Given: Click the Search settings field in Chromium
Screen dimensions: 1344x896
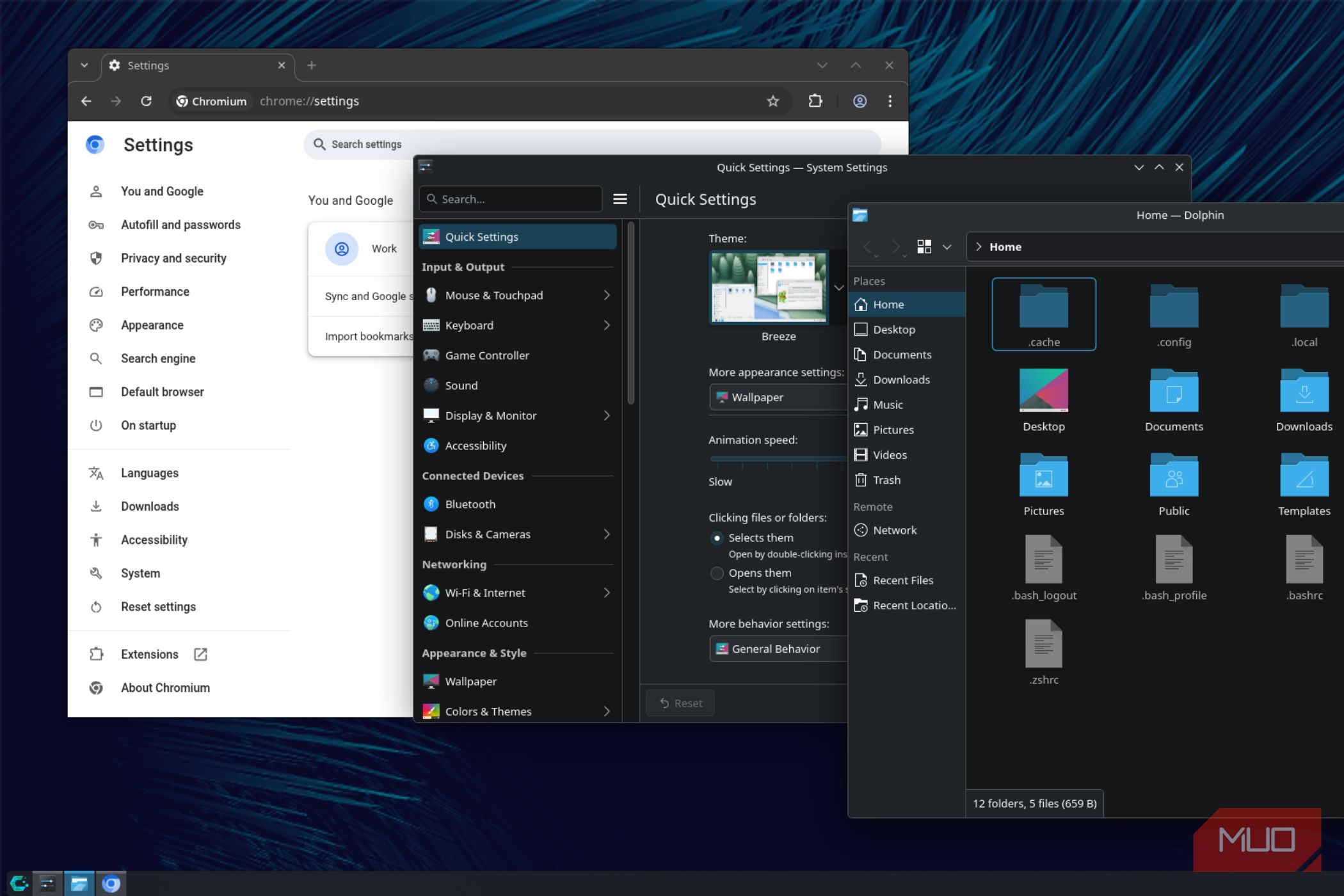Looking at the screenshot, I should [592, 145].
